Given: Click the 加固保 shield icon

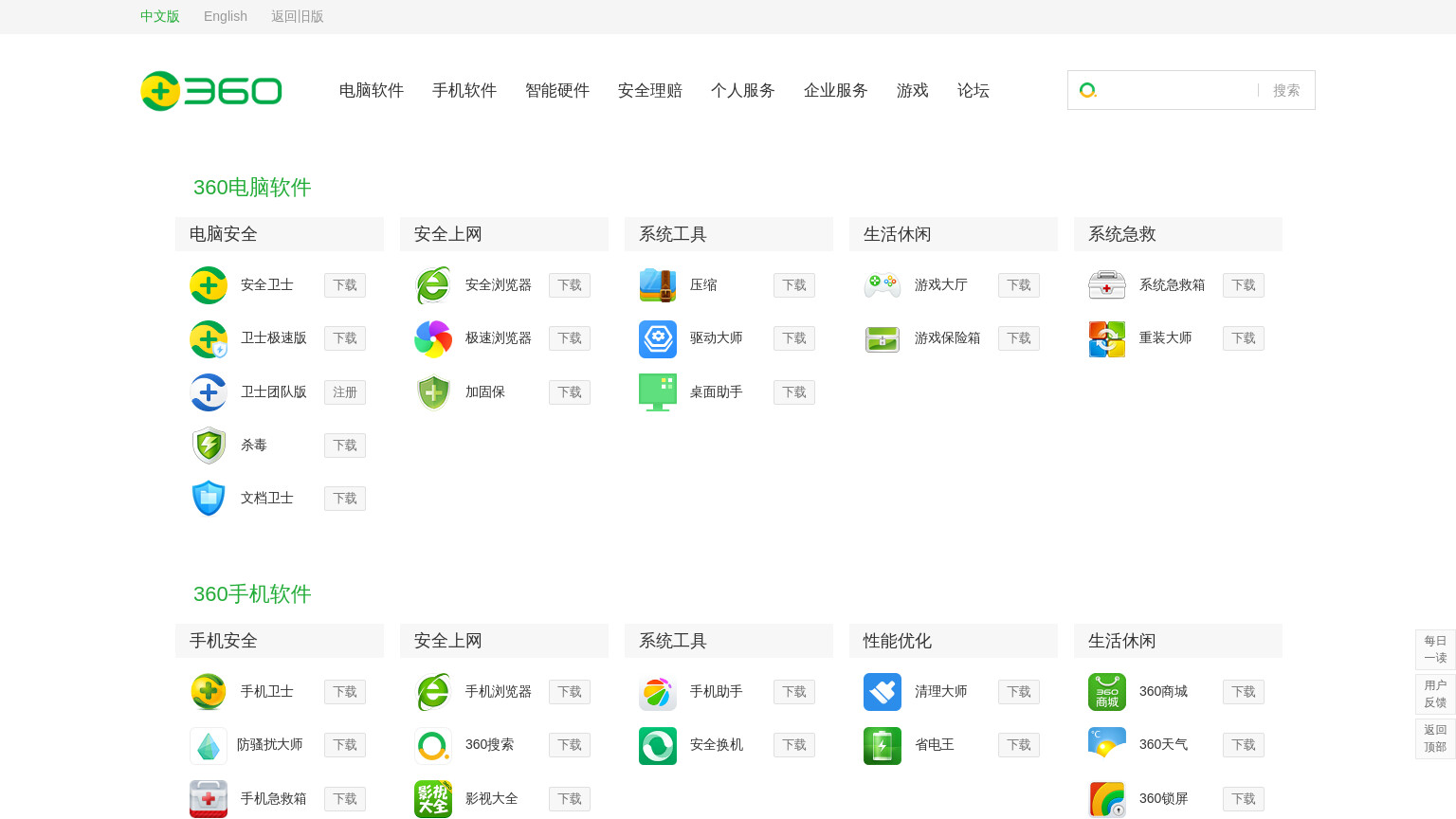Looking at the screenshot, I should [433, 392].
